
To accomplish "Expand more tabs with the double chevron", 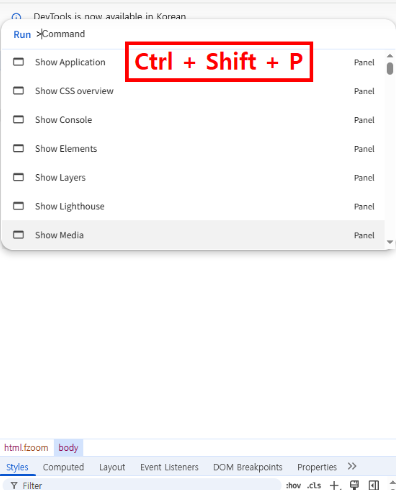I will click(x=352, y=466).
